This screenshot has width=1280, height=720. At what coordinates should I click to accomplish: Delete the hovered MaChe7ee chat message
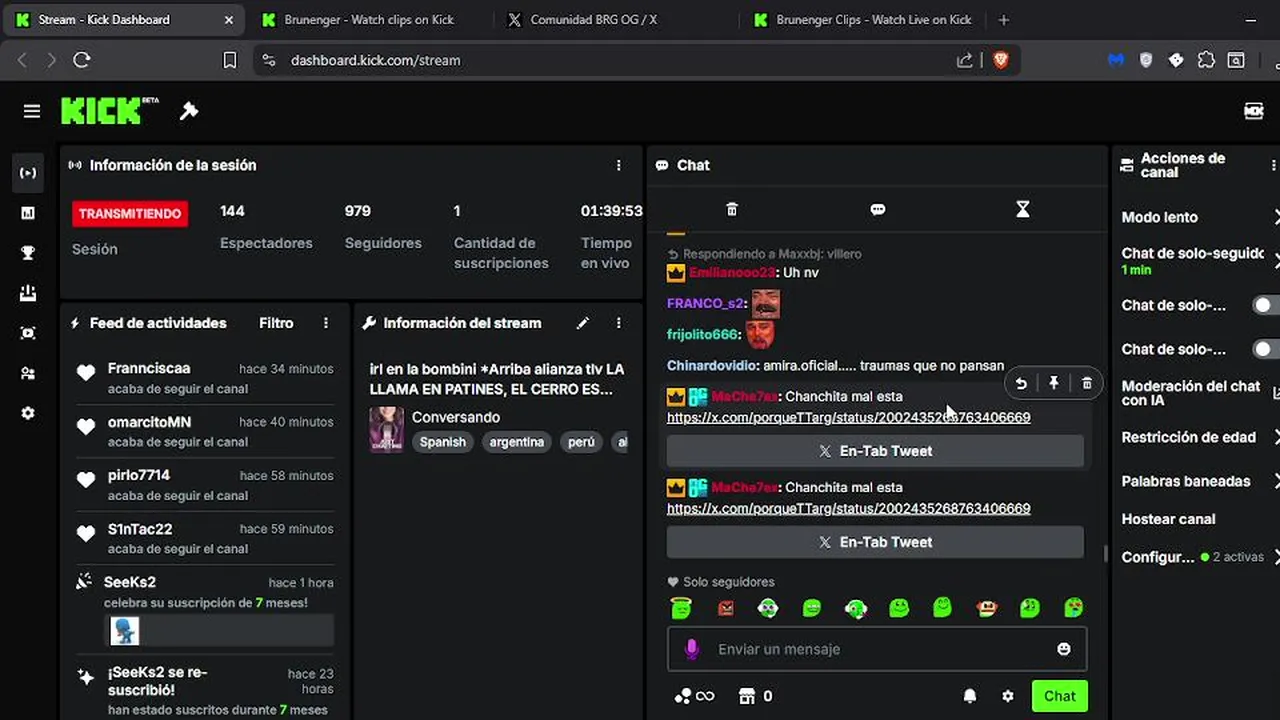pos(1087,384)
